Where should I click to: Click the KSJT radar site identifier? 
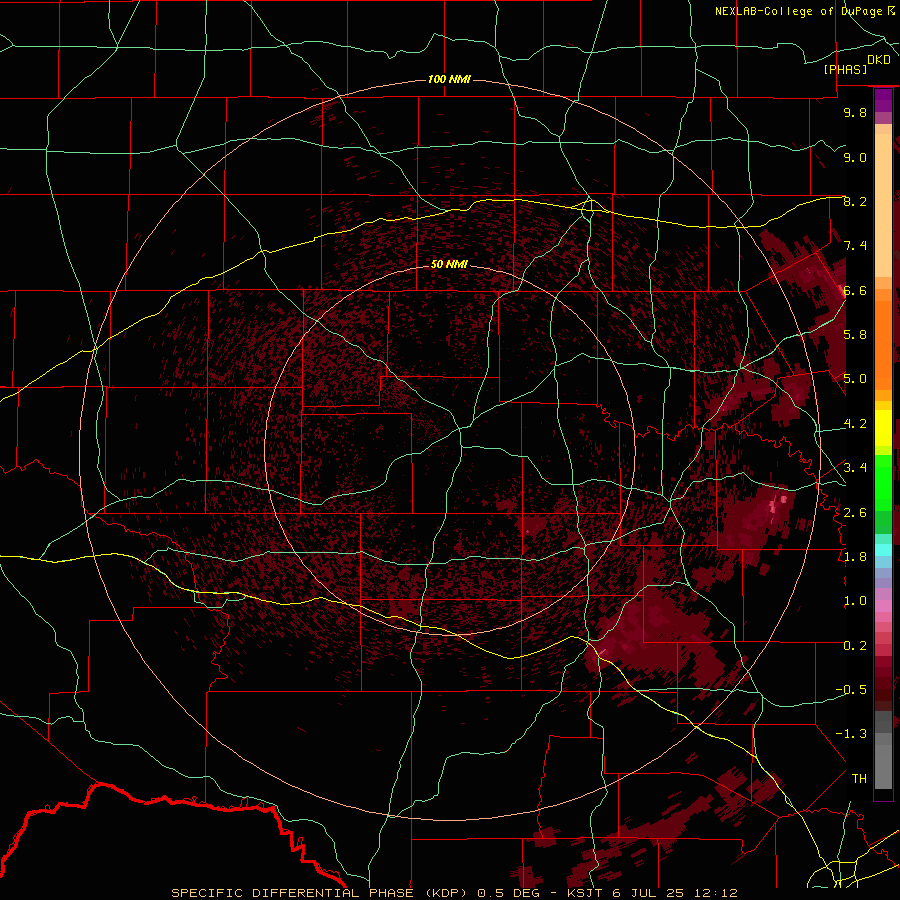tap(585, 893)
